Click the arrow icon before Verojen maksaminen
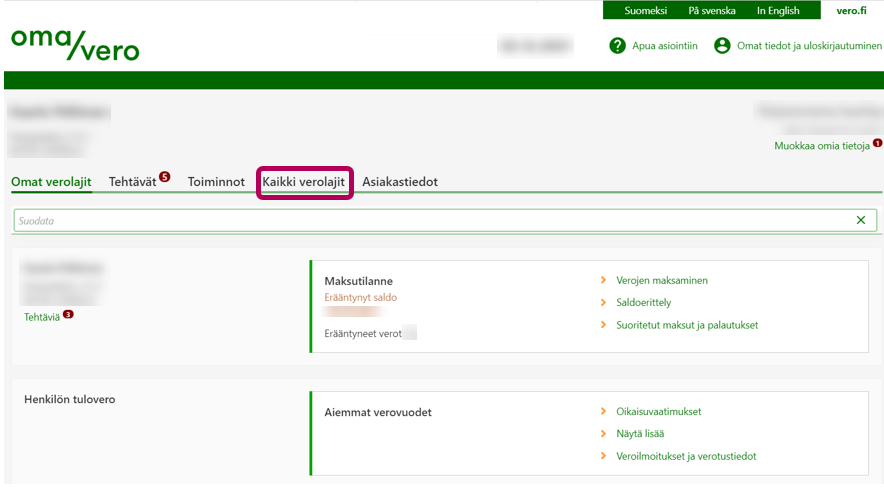Image resolution: width=884 pixels, height=490 pixels. 602,281
